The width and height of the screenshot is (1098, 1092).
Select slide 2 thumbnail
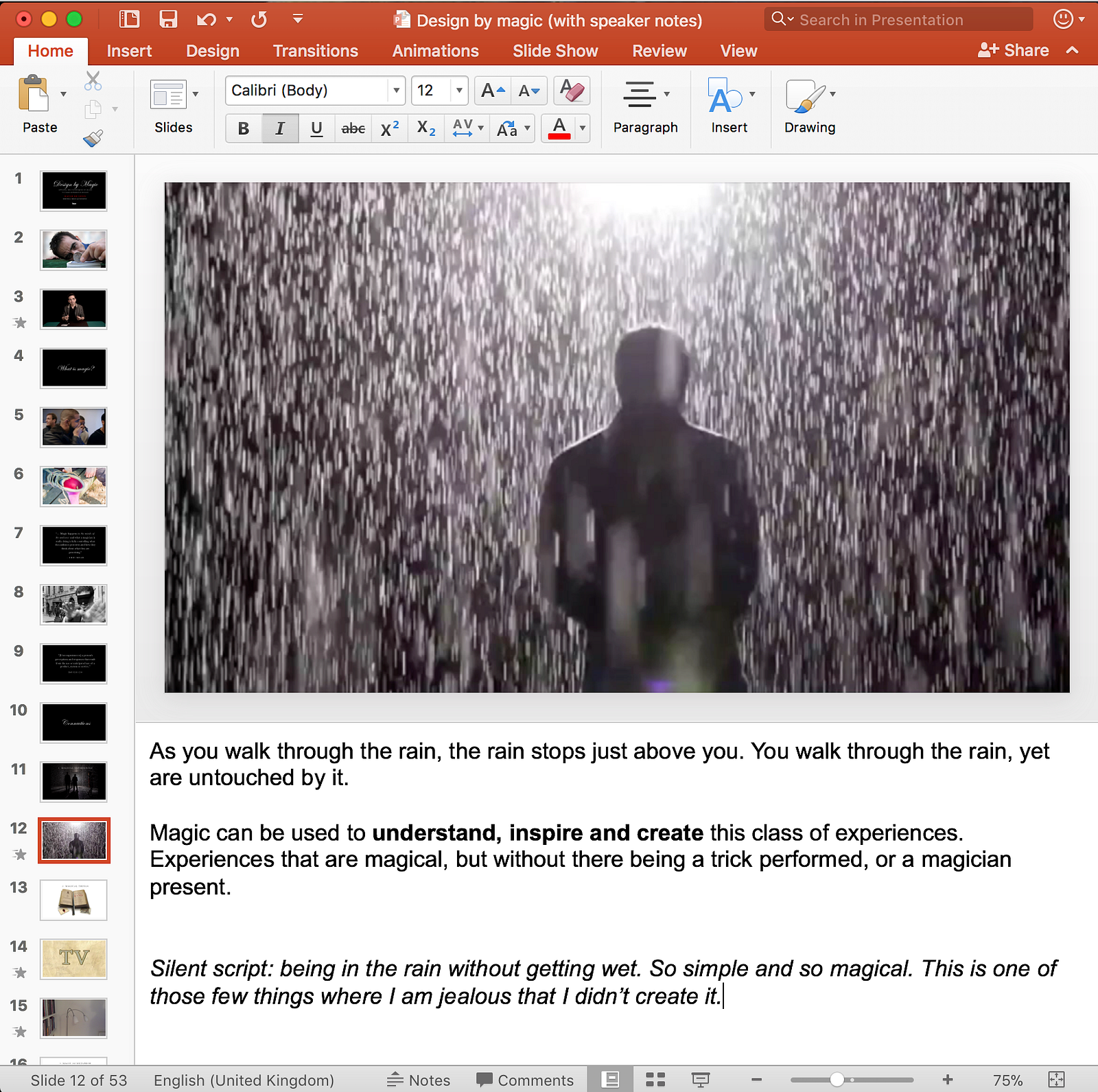[74, 250]
